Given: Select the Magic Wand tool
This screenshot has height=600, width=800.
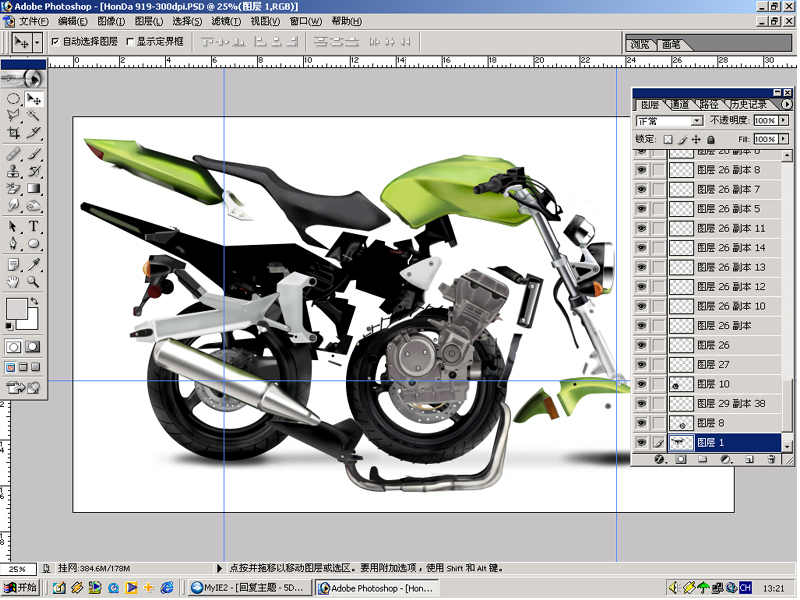Looking at the screenshot, I should [34, 115].
